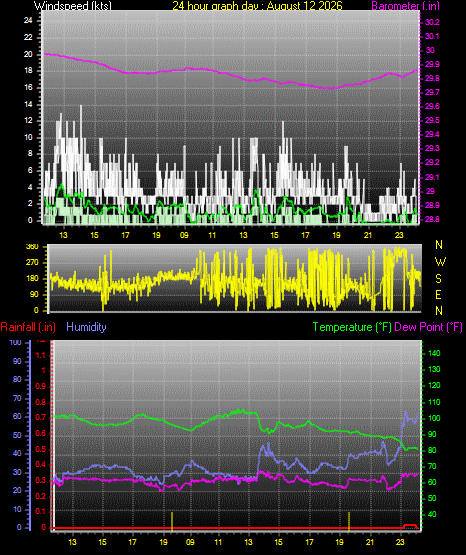Click the second yellow marker near hour 19
The width and height of the screenshot is (466, 555).
[x=349, y=521]
